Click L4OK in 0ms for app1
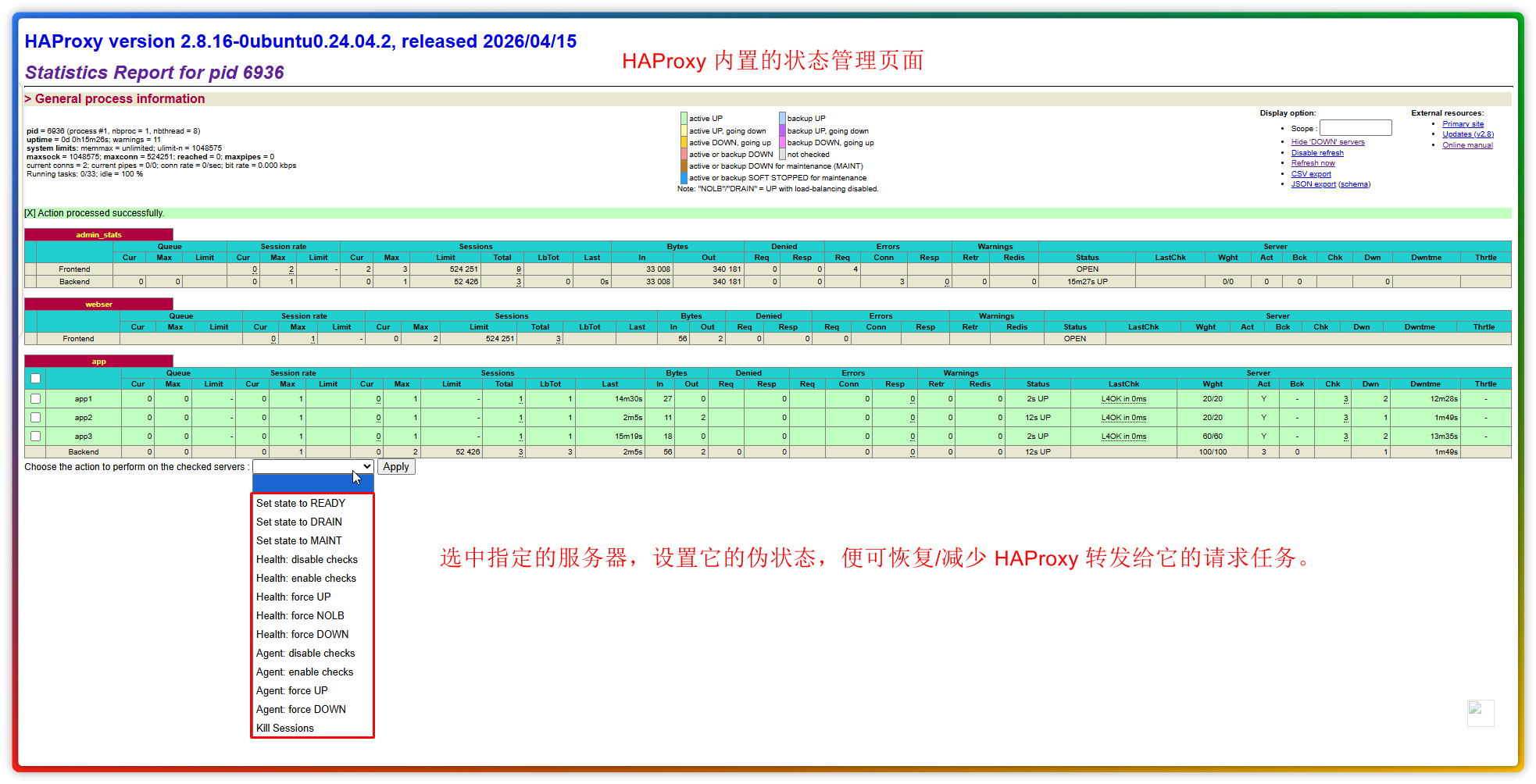1536x784 pixels. tap(1123, 399)
